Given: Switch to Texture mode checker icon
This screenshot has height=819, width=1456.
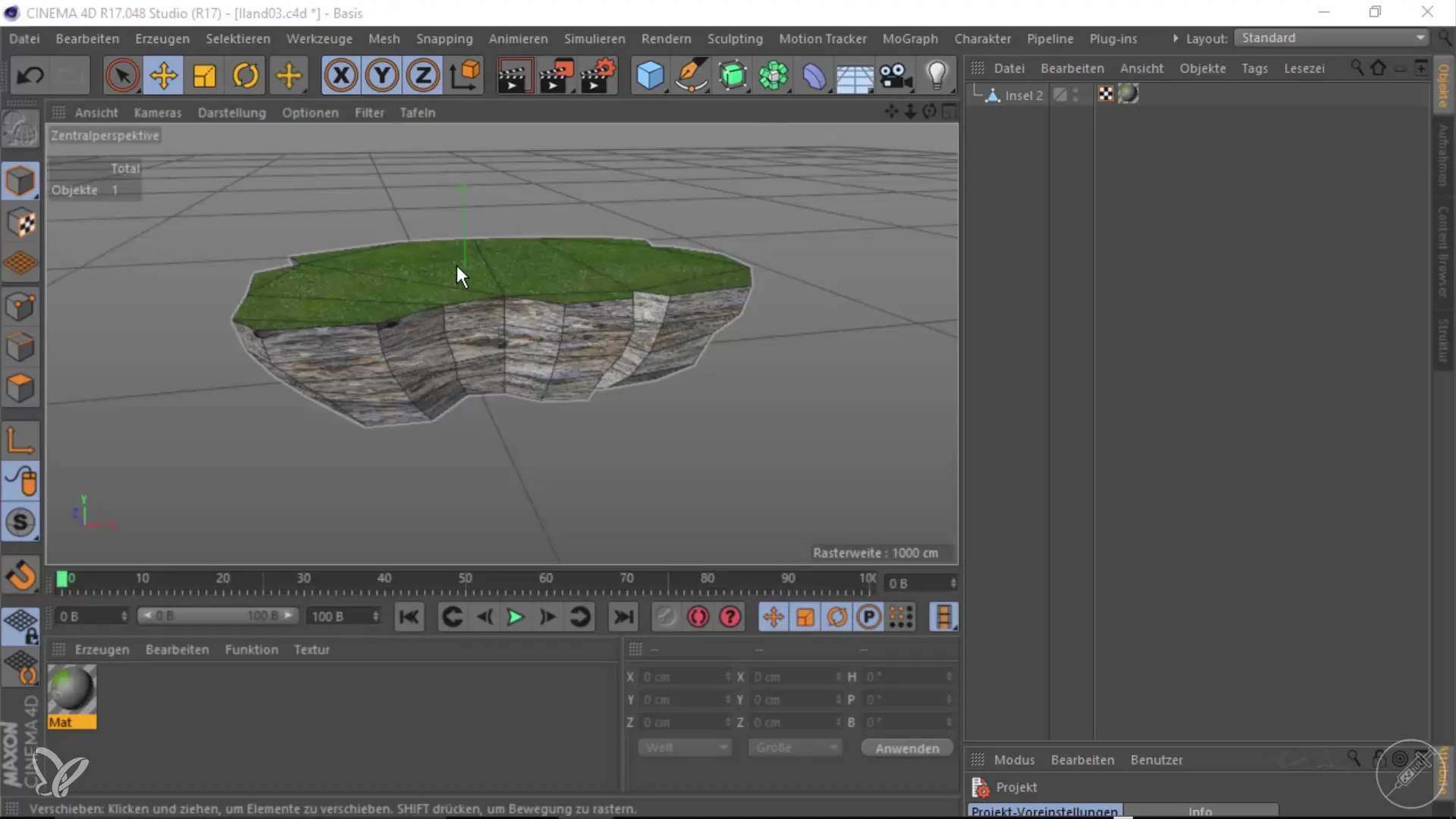Looking at the screenshot, I should click(20, 223).
